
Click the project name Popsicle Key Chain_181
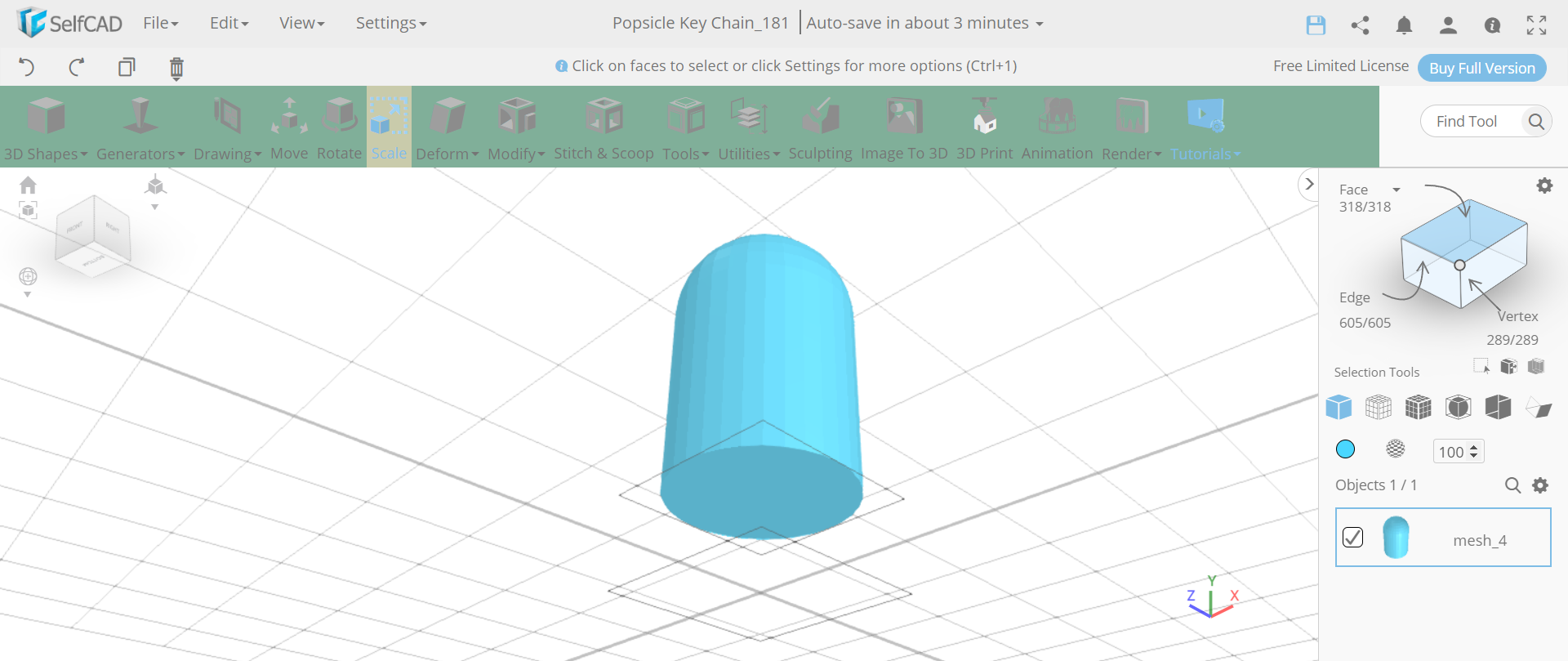point(701,24)
